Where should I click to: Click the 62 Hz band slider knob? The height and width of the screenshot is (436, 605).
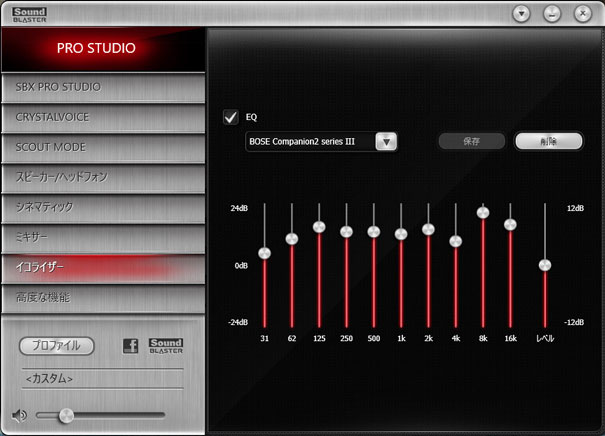(292, 239)
